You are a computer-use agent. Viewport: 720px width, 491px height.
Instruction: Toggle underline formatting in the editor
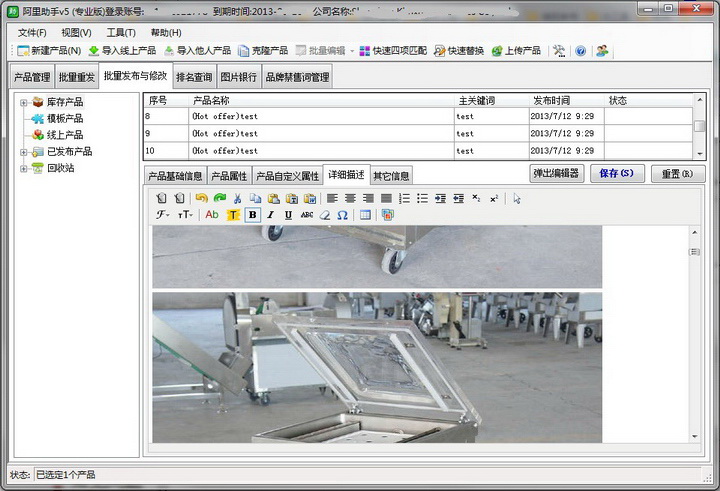click(288, 215)
